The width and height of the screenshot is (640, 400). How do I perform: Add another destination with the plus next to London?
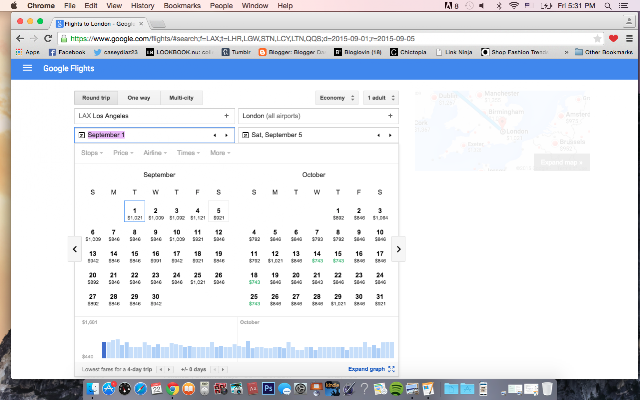coord(390,116)
